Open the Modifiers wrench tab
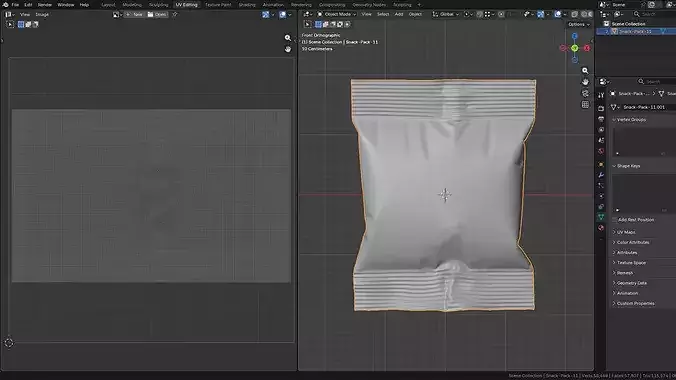 tap(601, 175)
